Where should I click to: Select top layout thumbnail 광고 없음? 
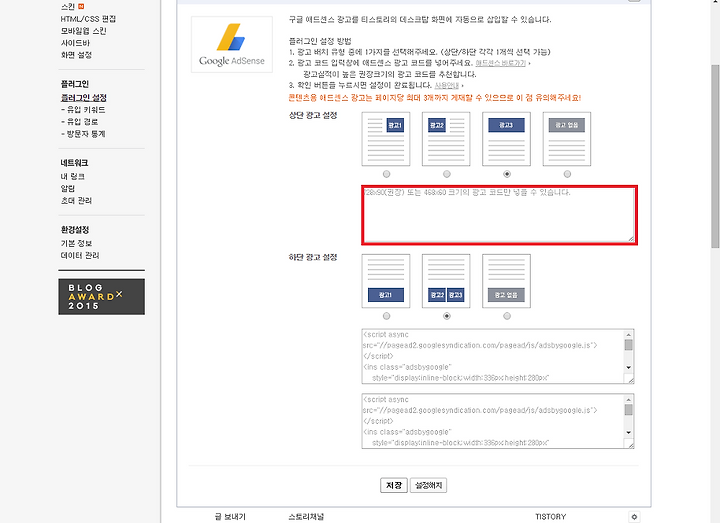coord(567,139)
